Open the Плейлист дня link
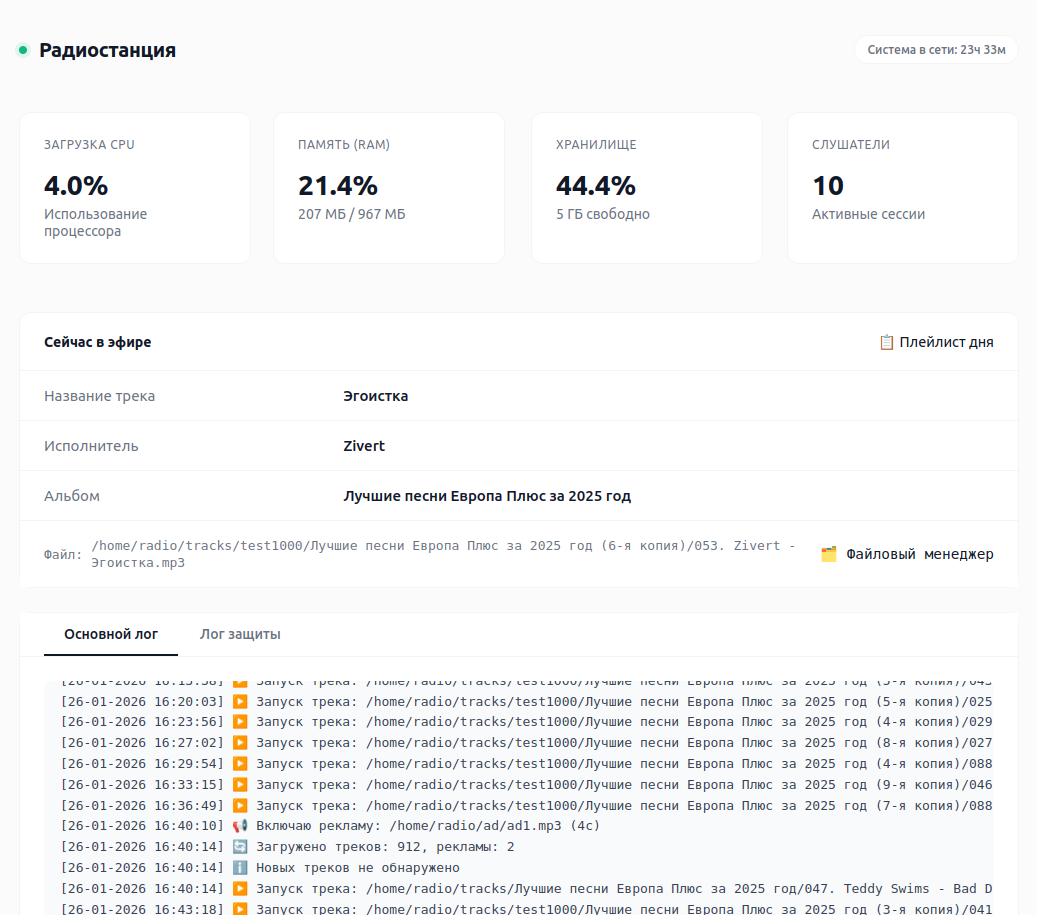 946,342
